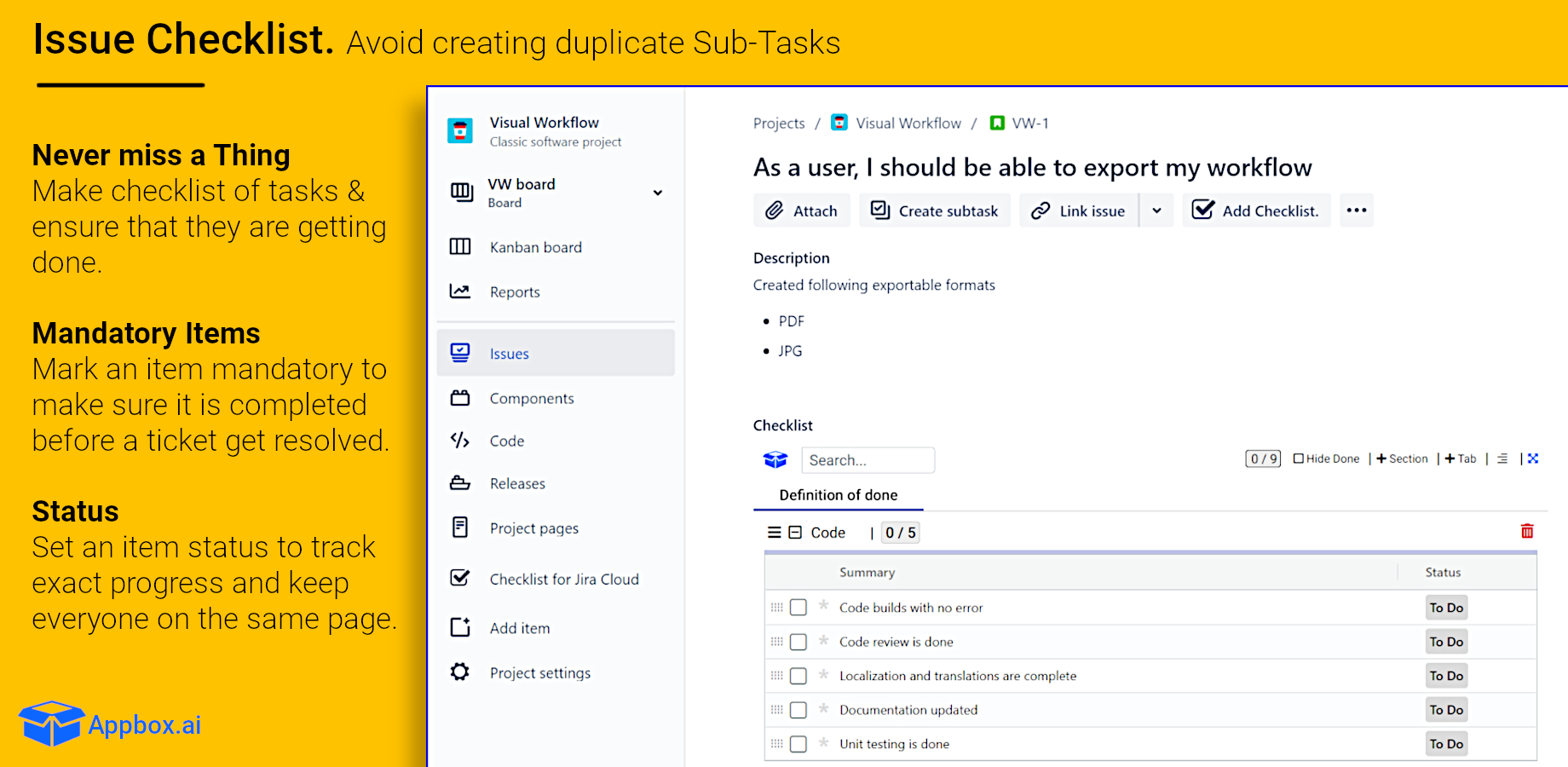Check the 'Code builds with no error' item
The width and height of the screenshot is (1568, 767).
[x=798, y=608]
